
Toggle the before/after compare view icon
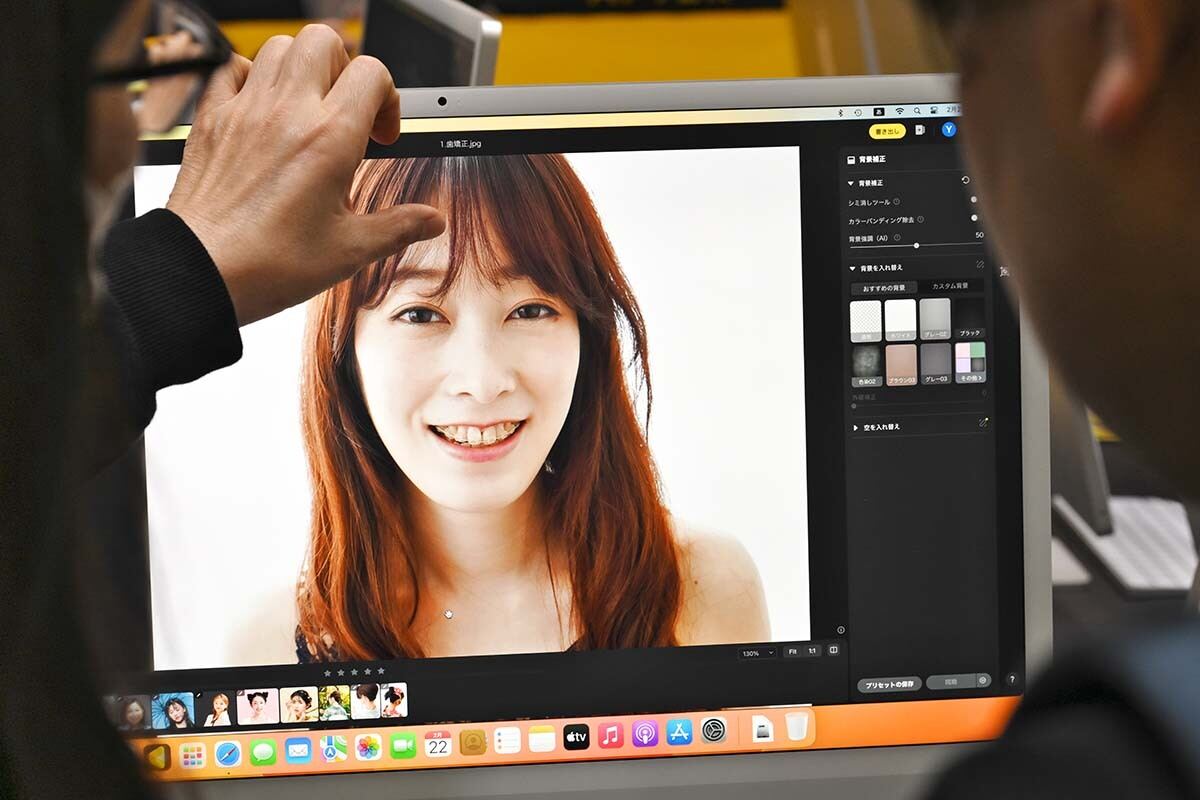(x=833, y=649)
